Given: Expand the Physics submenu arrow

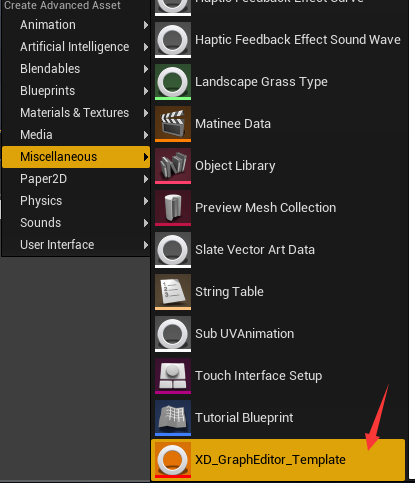Looking at the screenshot, I should click(x=146, y=201).
